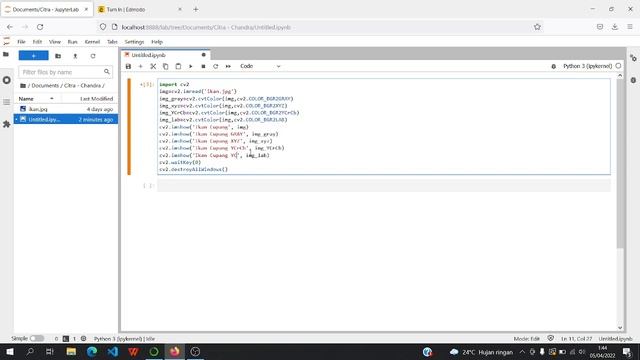The height and width of the screenshot is (360, 640).
Task: Open the browser downloads panel
Action: (x=615, y=27)
